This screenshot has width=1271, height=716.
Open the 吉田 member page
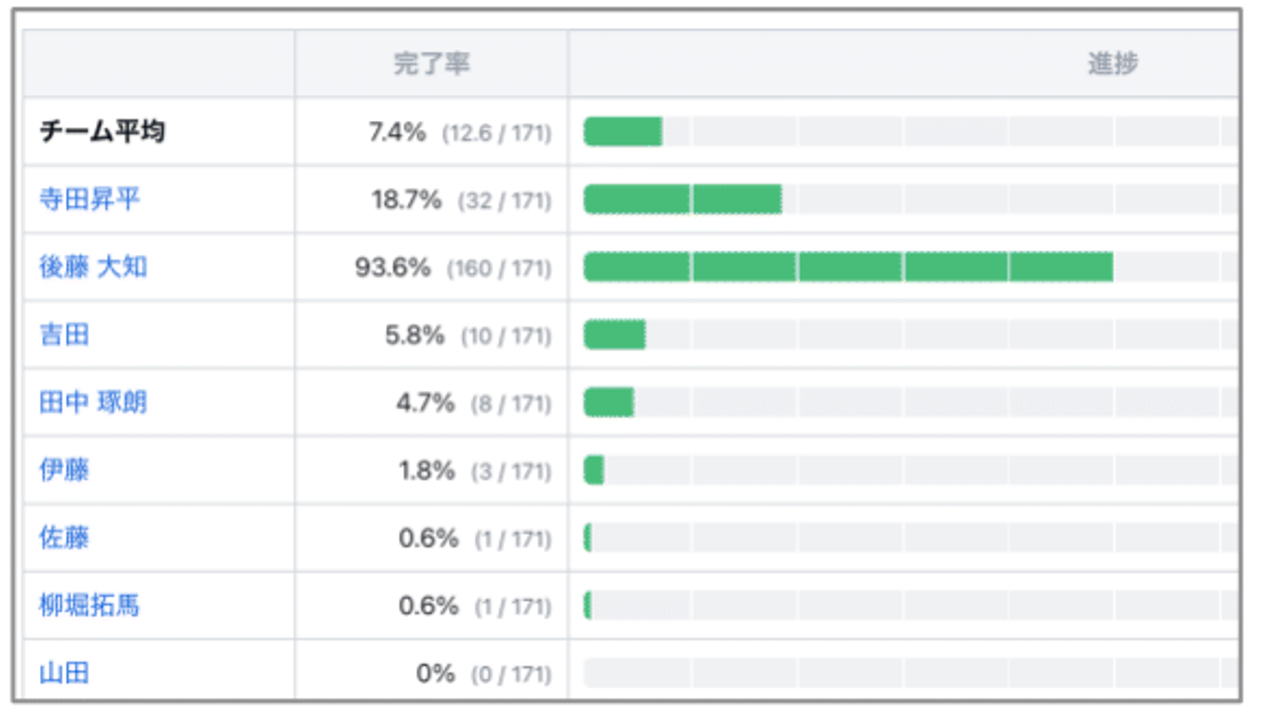(x=64, y=335)
